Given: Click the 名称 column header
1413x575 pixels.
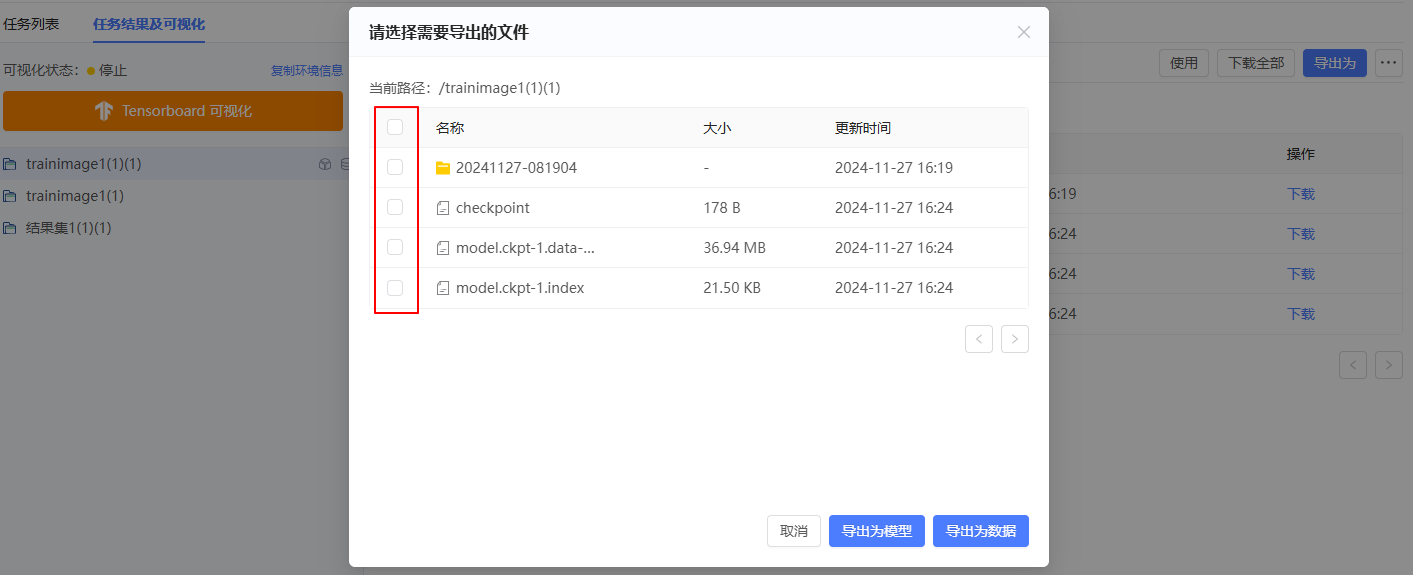Looking at the screenshot, I should point(450,128).
